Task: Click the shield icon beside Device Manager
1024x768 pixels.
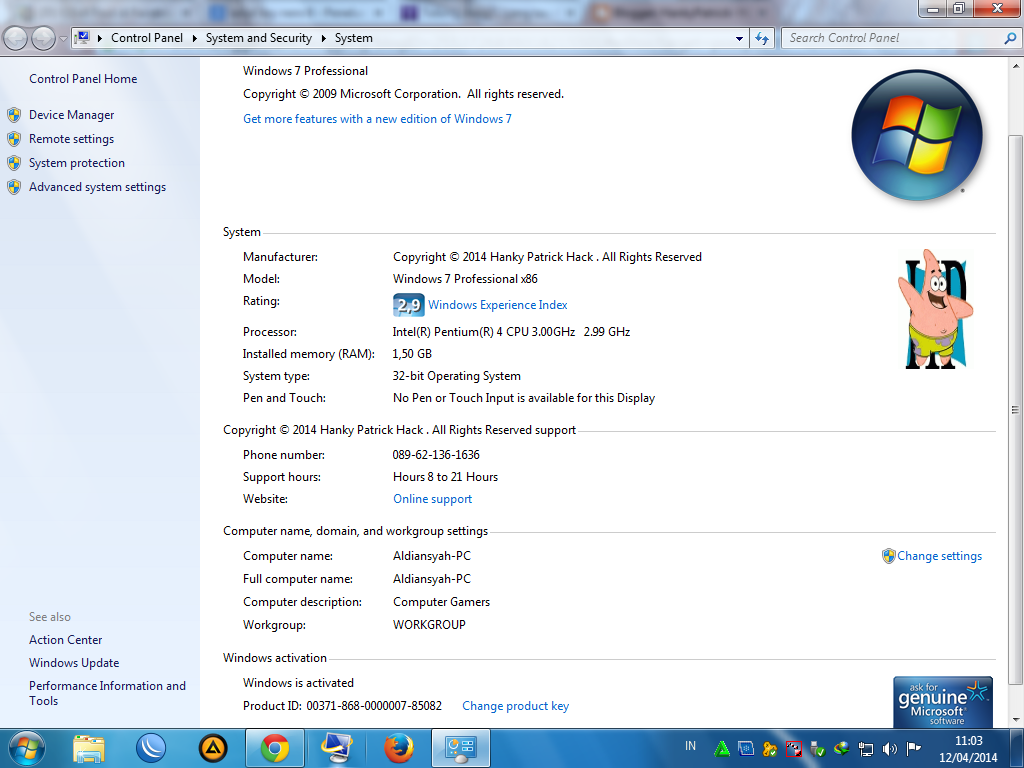Action: (14, 115)
